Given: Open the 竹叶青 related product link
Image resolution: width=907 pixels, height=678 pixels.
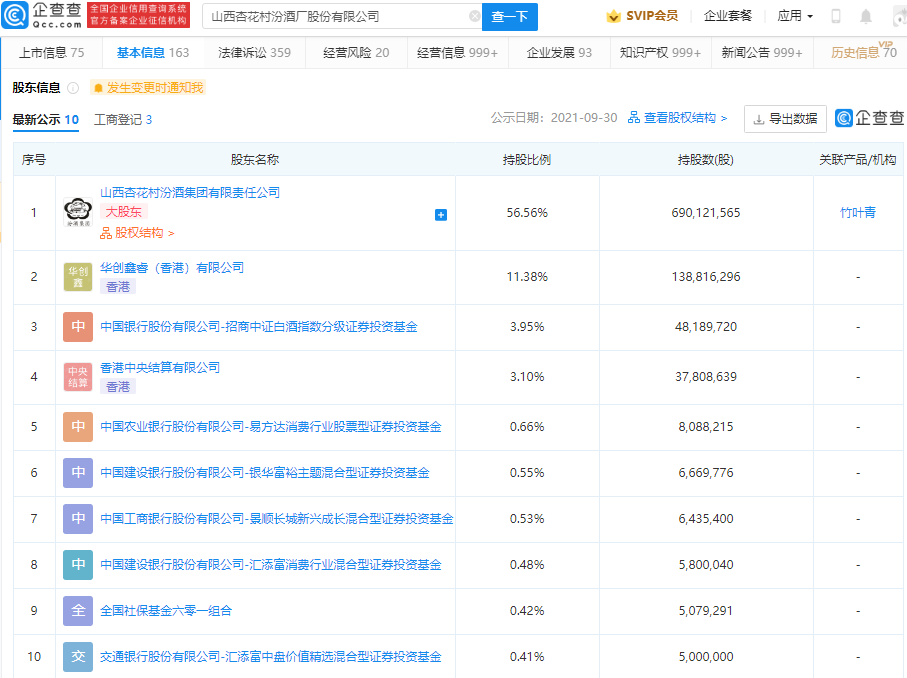Looking at the screenshot, I should point(858,213).
